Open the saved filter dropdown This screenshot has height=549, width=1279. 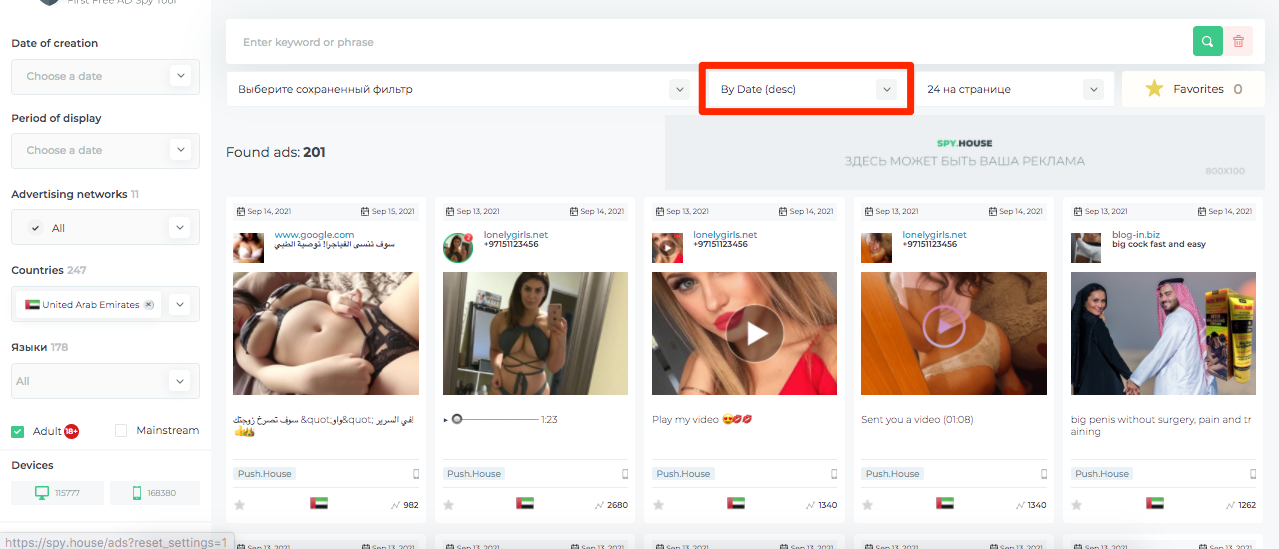pos(461,89)
